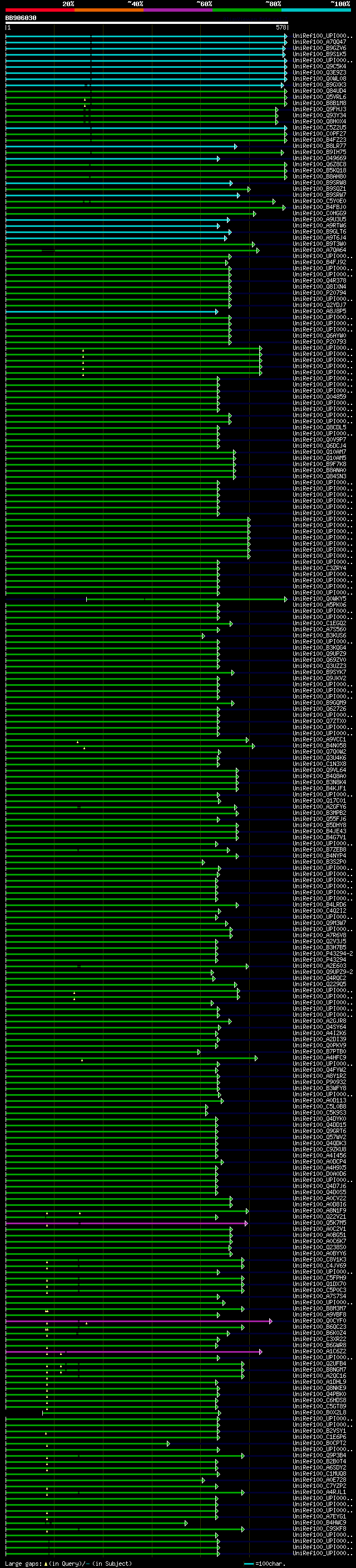
Task: Open hit UniRef100_Q9C5K4
Action: coord(319,66)
